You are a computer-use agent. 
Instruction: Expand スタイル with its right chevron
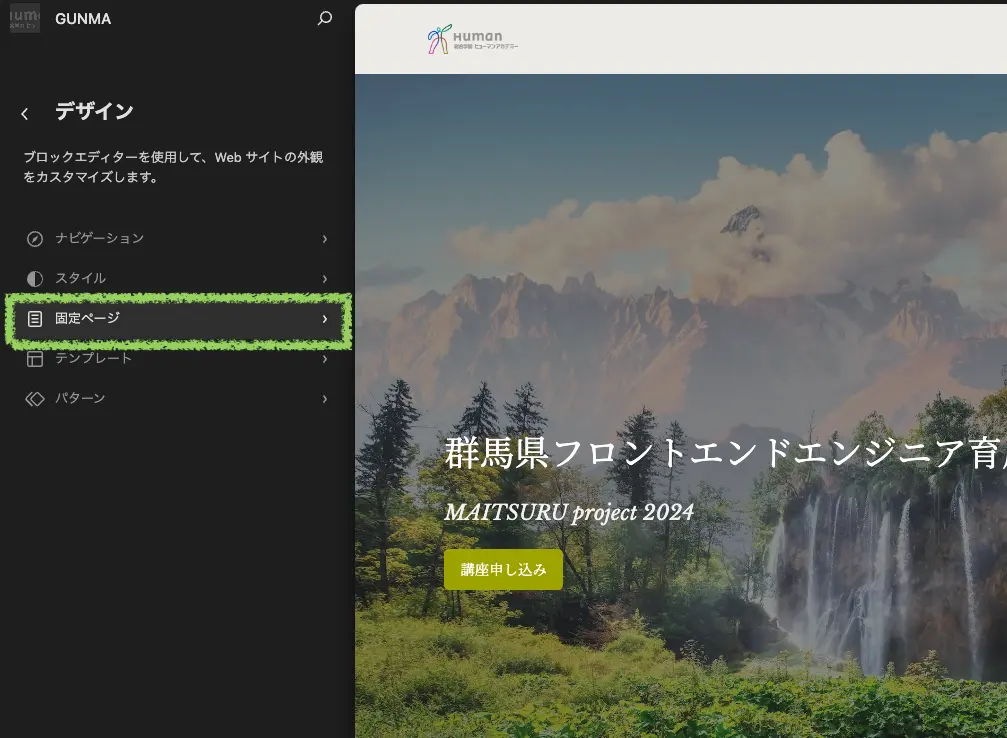pyautogui.click(x=325, y=279)
